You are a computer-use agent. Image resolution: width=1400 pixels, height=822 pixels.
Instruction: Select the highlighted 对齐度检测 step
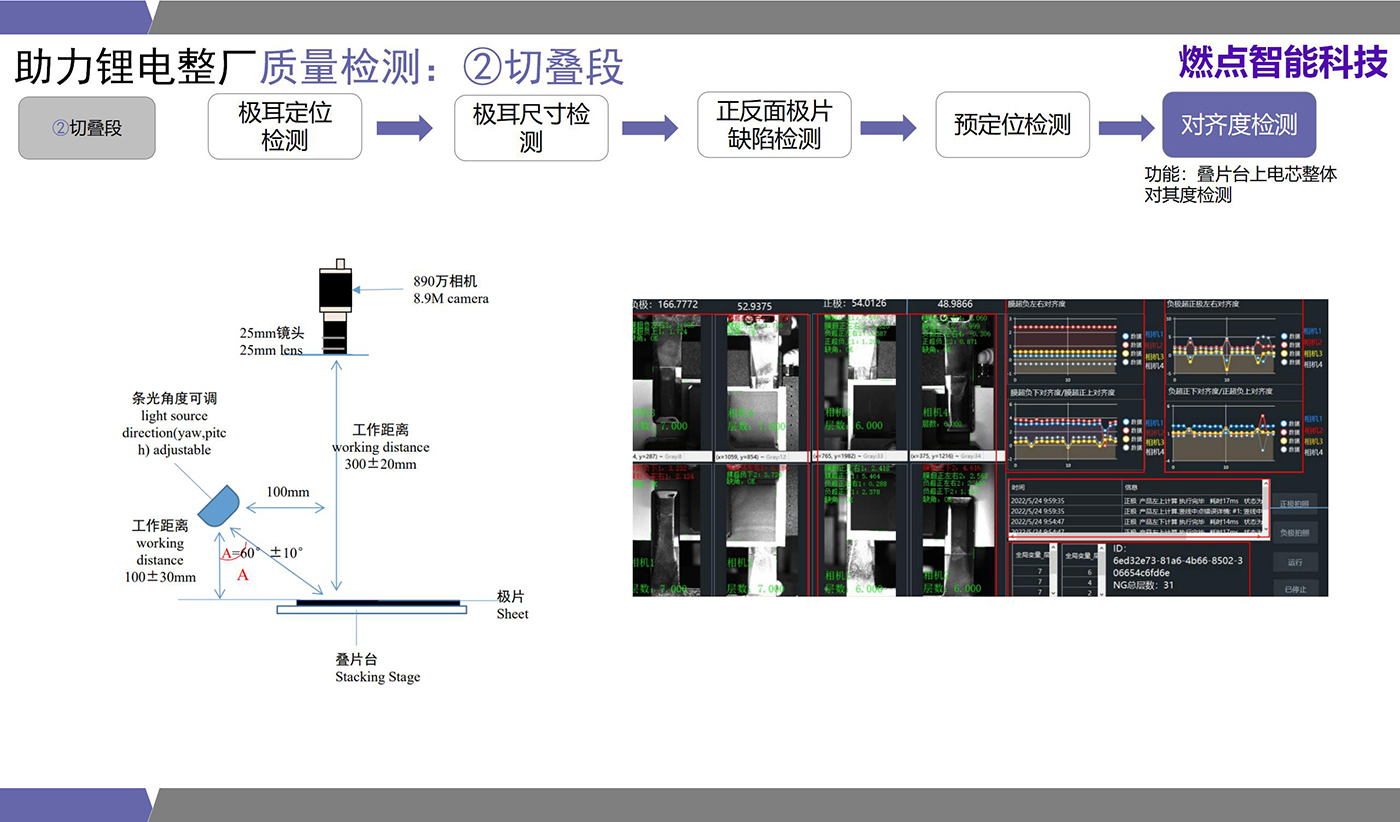click(x=1239, y=125)
